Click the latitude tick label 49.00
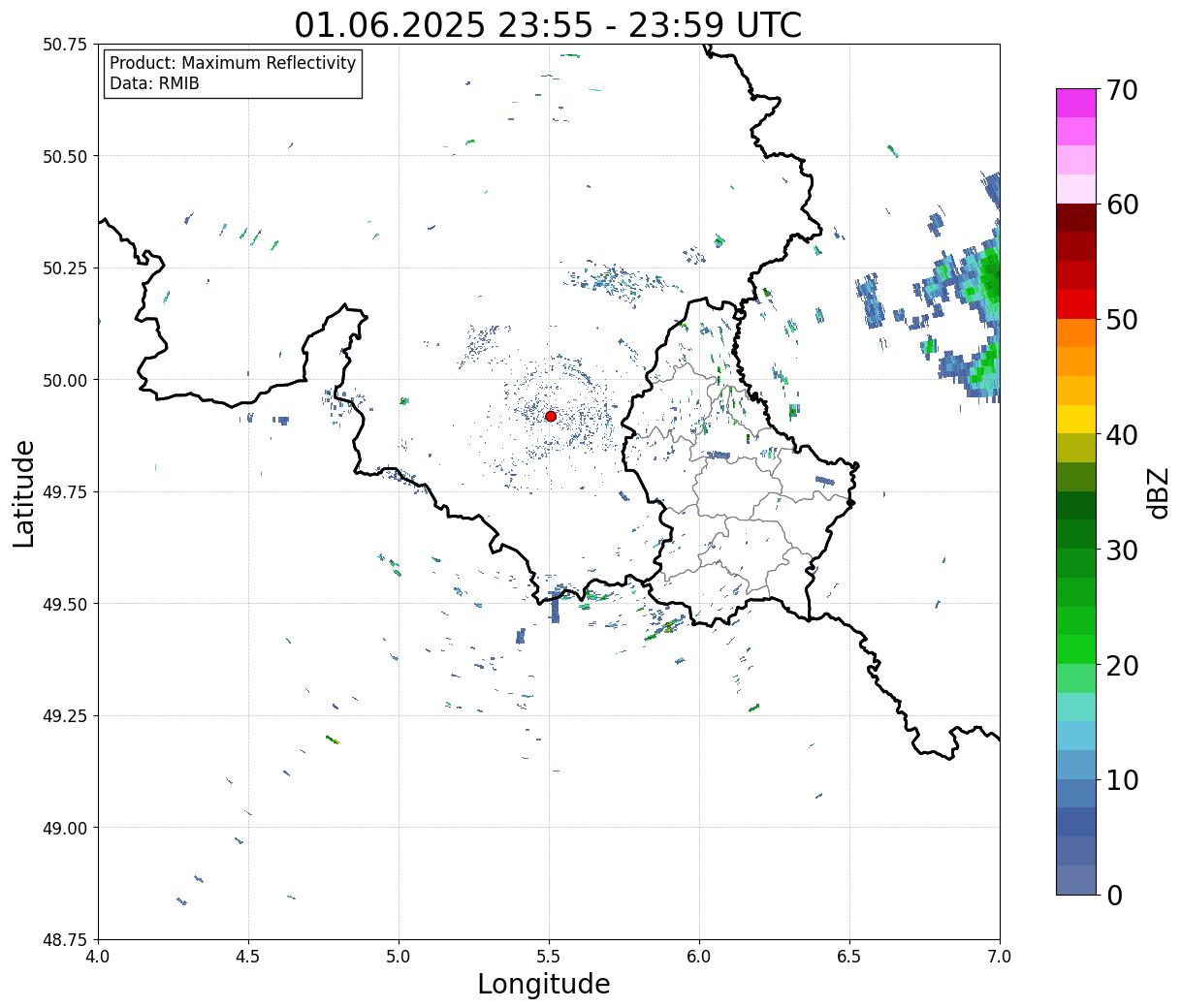Image resolution: width=1182 pixels, height=1008 pixels. tap(64, 828)
